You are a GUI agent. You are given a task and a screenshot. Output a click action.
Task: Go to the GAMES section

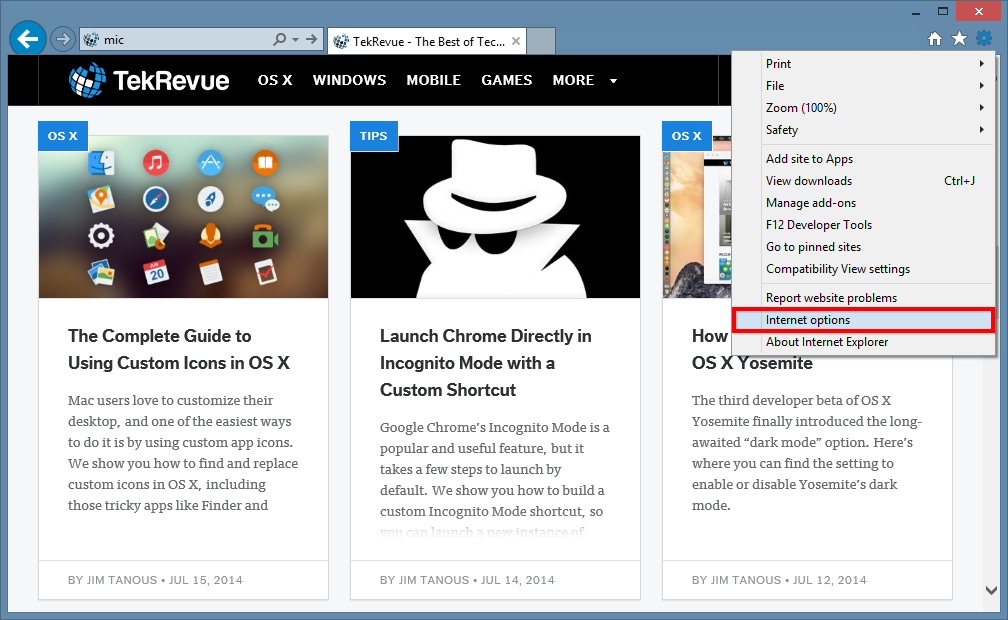[507, 80]
